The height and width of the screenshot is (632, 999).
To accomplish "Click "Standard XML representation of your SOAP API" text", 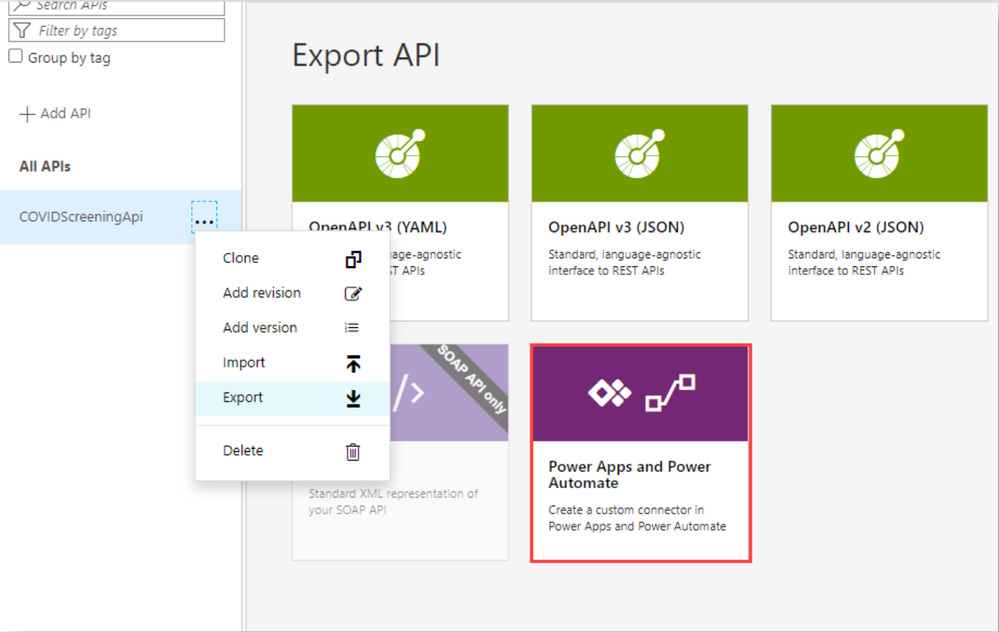I will 393,502.
